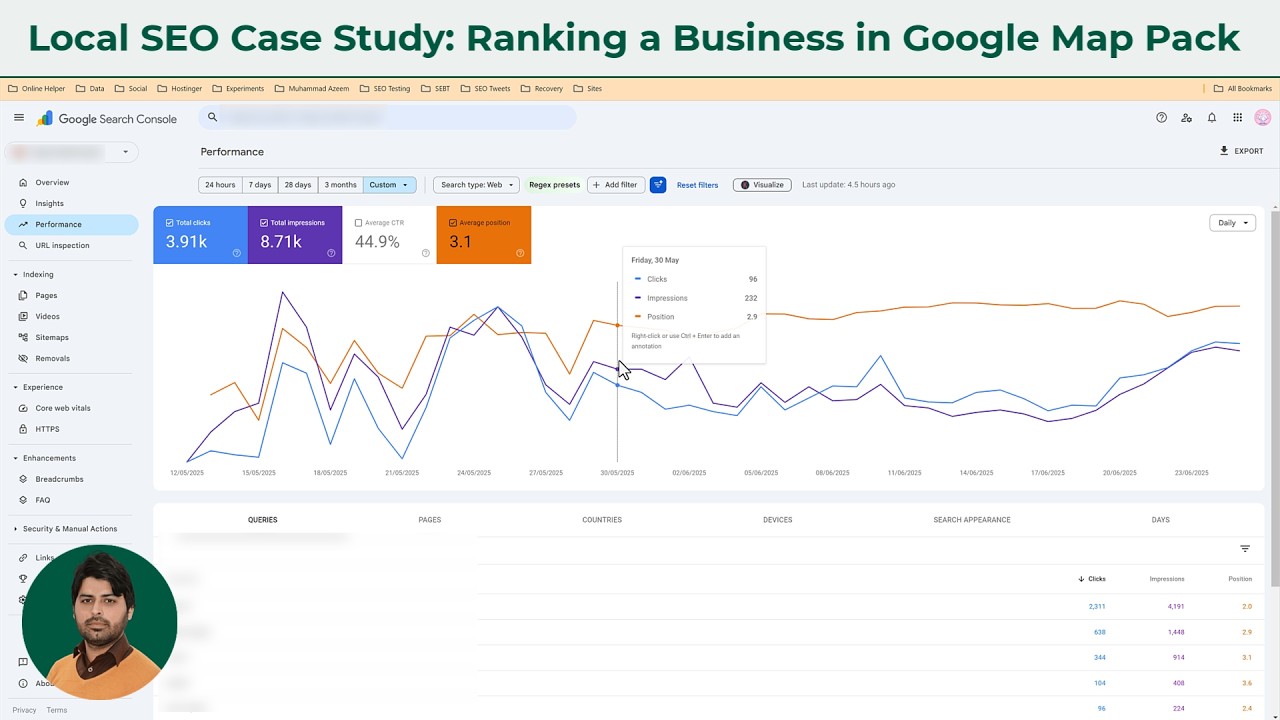Collapse the Enhancements section
Screen dimensions: 1280x720
[15, 458]
